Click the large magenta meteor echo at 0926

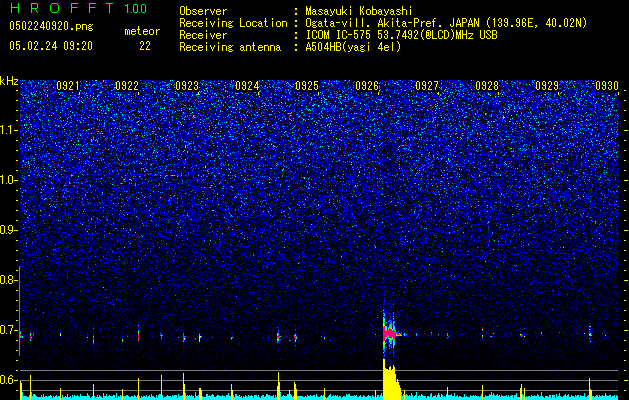(389, 334)
